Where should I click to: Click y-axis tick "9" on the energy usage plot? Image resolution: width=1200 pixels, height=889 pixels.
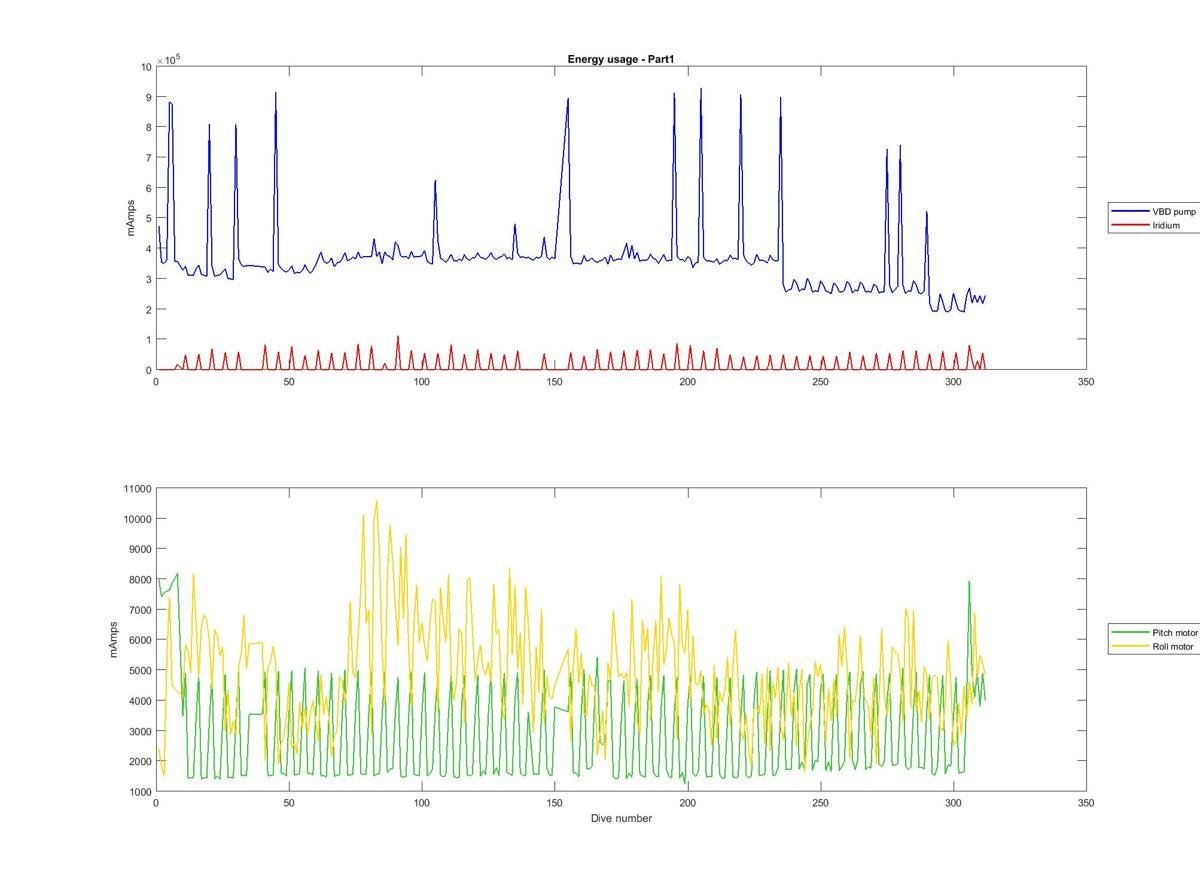(148, 97)
